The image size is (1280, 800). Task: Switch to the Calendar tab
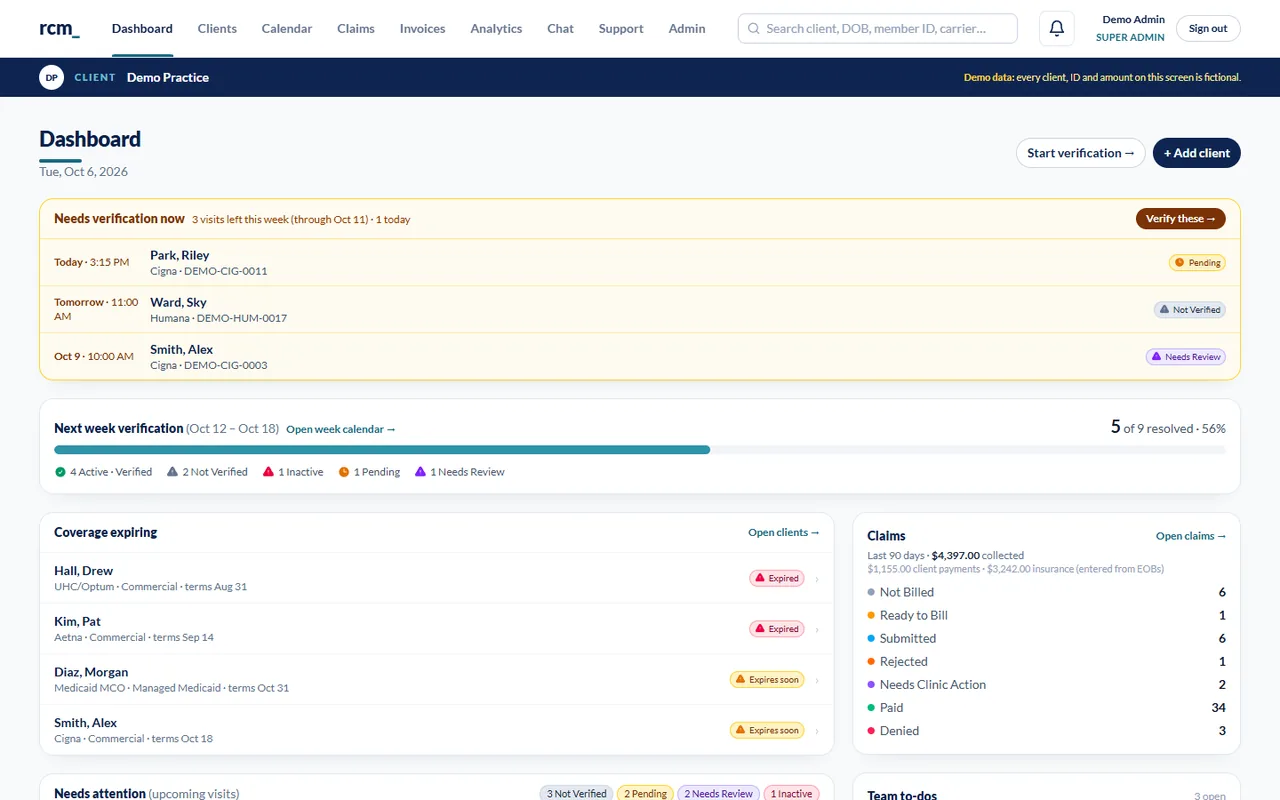pyautogui.click(x=287, y=28)
